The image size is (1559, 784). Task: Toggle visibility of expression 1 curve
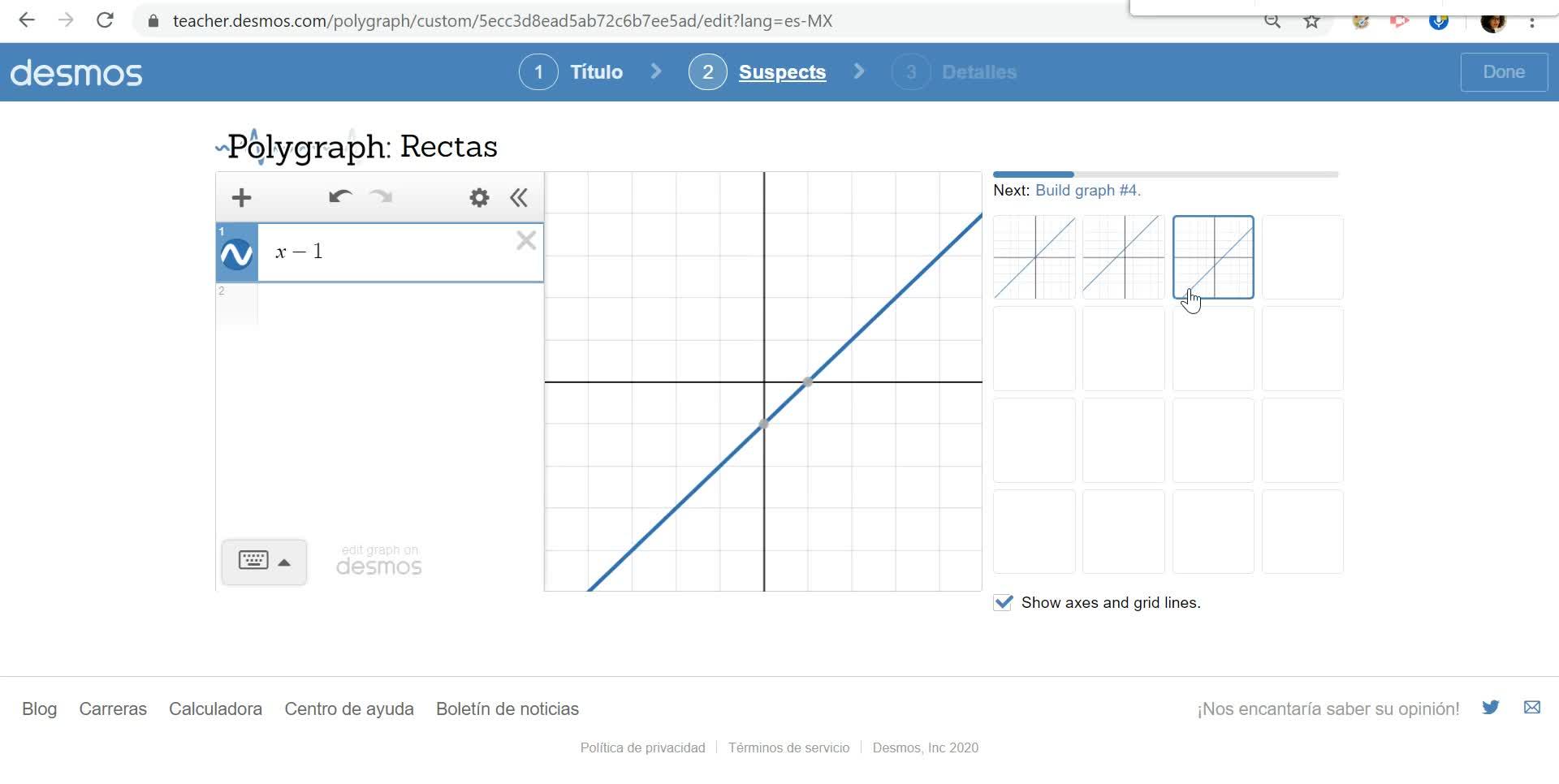(237, 254)
